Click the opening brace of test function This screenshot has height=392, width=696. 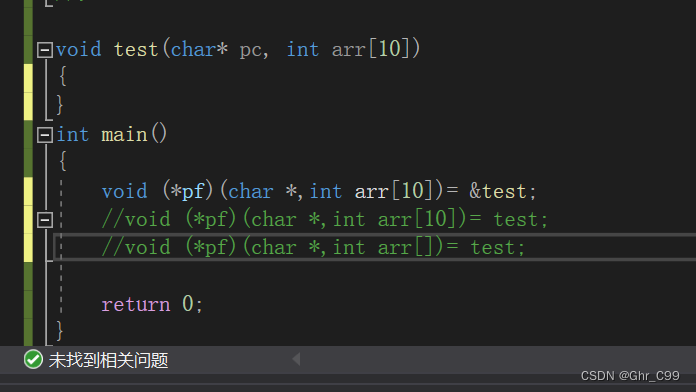(x=63, y=76)
